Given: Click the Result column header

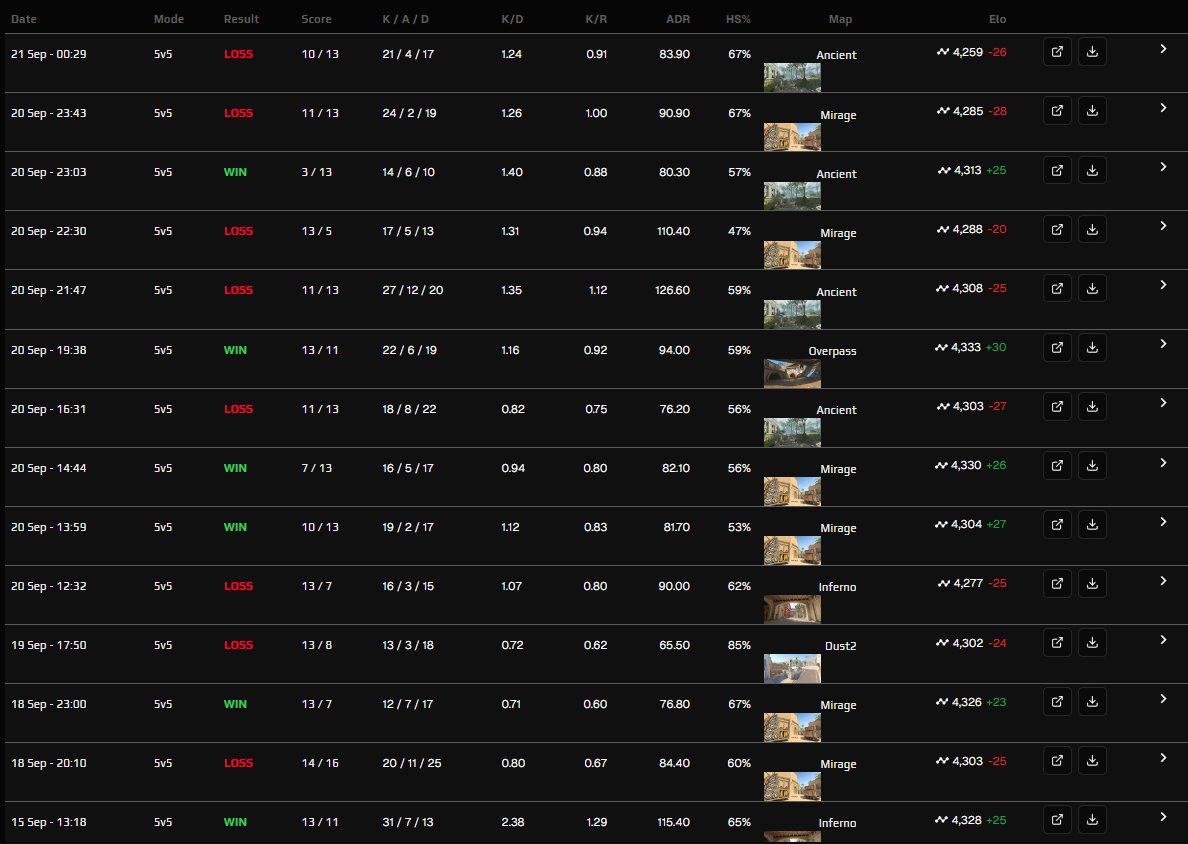Looking at the screenshot, I should click(241, 19).
